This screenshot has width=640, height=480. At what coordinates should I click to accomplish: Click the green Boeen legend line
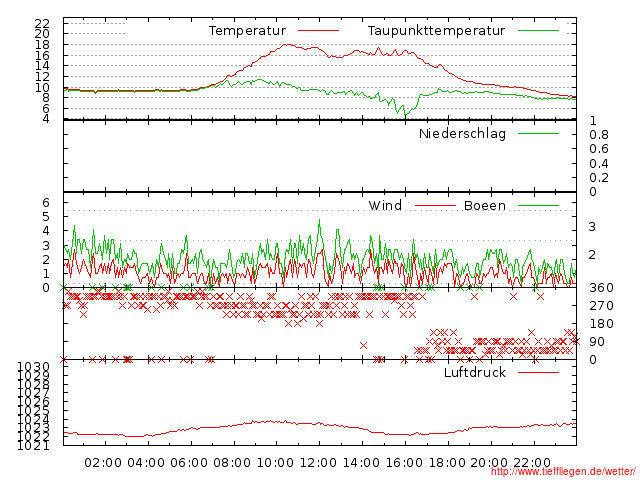tap(538, 205)
